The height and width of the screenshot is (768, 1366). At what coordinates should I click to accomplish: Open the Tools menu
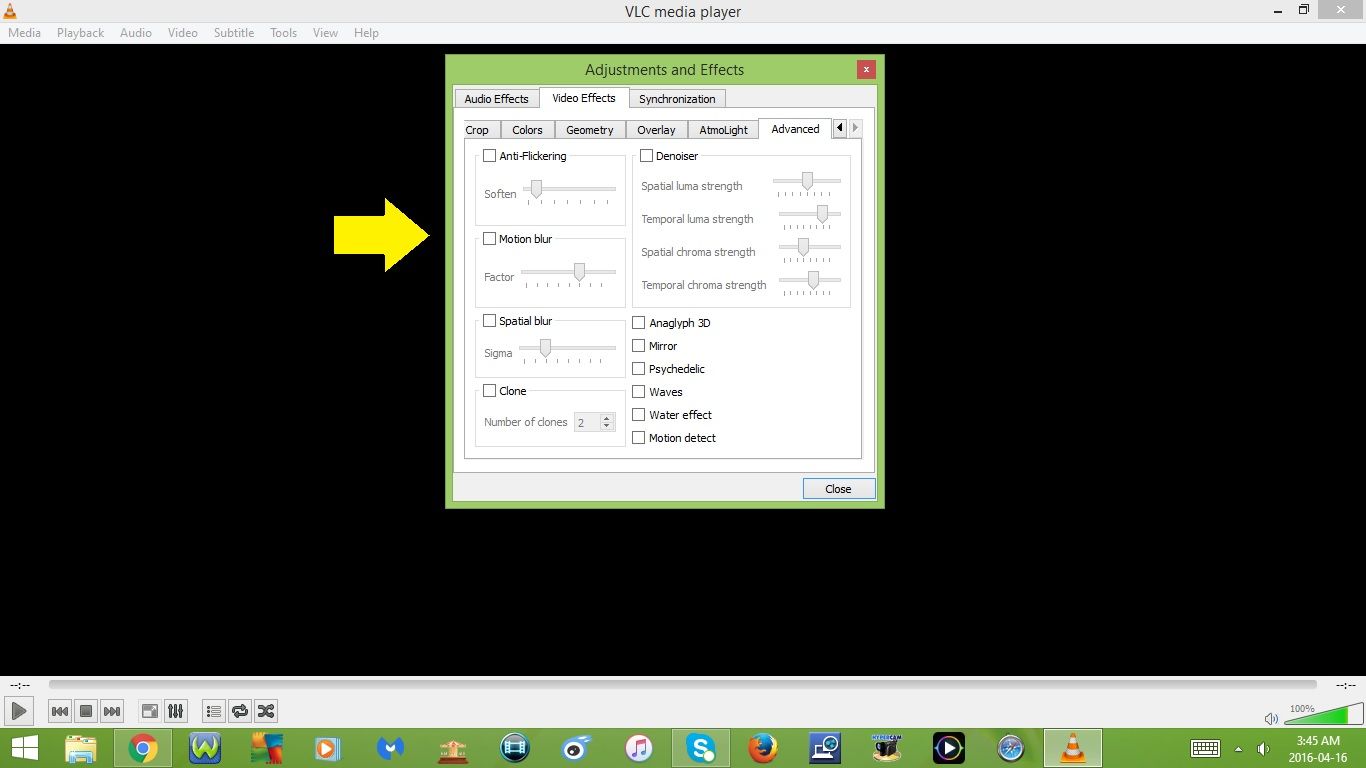point(283,32)
